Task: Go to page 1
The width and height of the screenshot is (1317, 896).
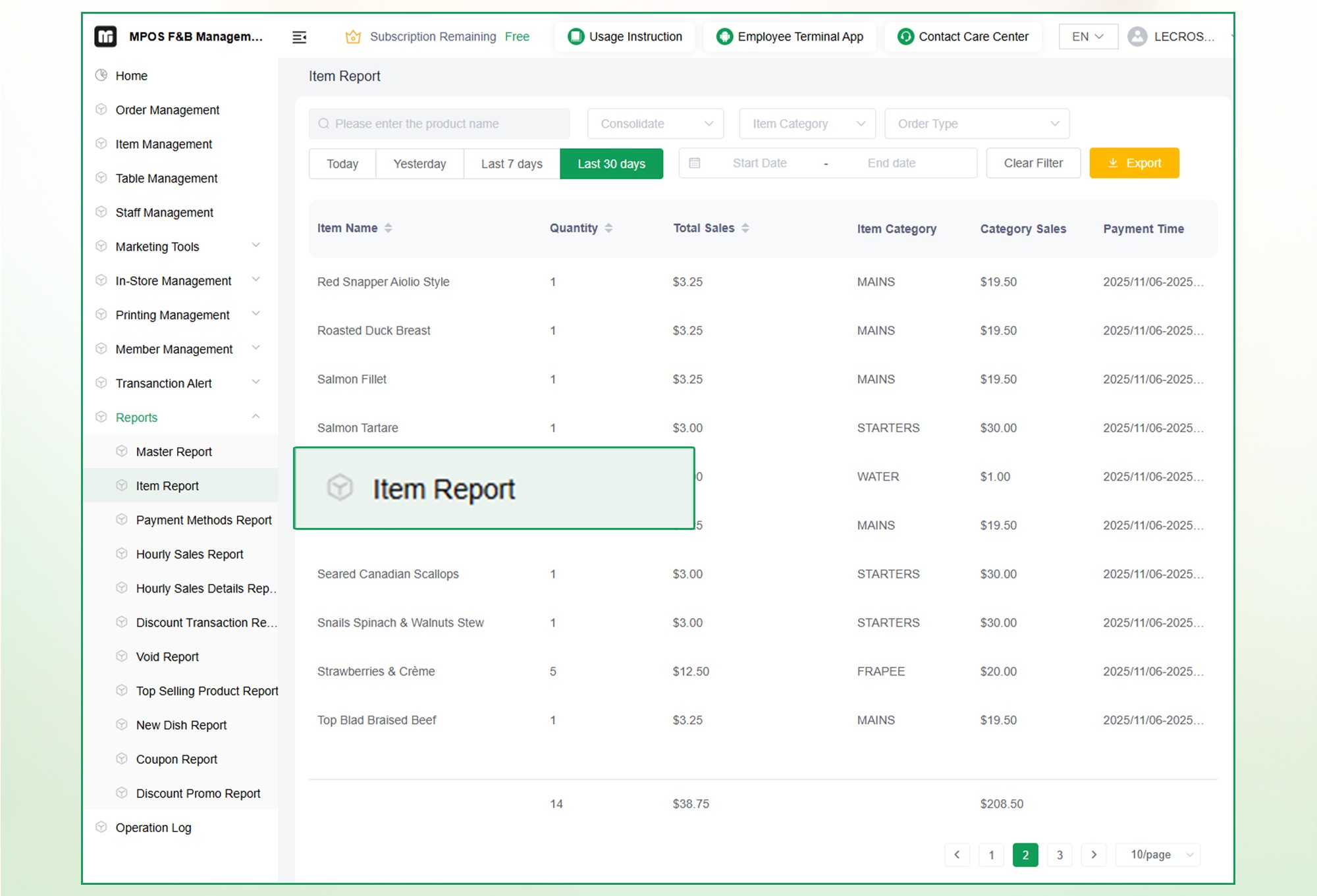Action: coord(991,855)
